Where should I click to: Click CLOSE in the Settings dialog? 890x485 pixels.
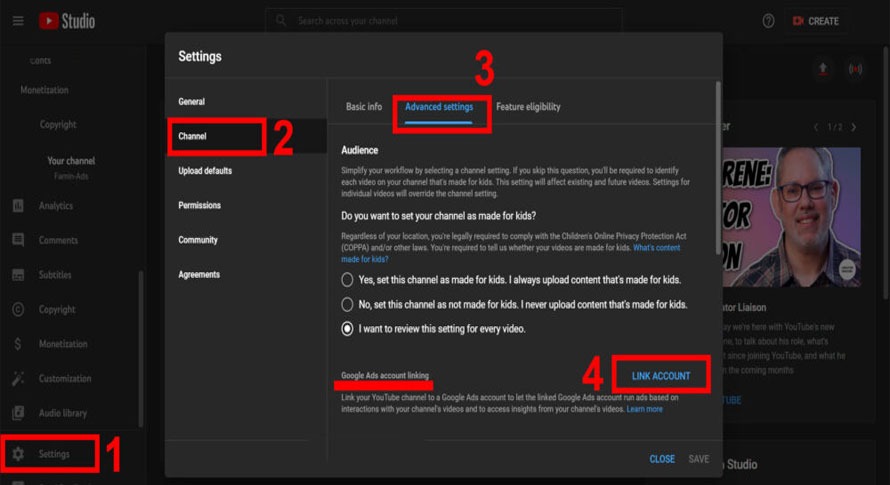(661, 459)
